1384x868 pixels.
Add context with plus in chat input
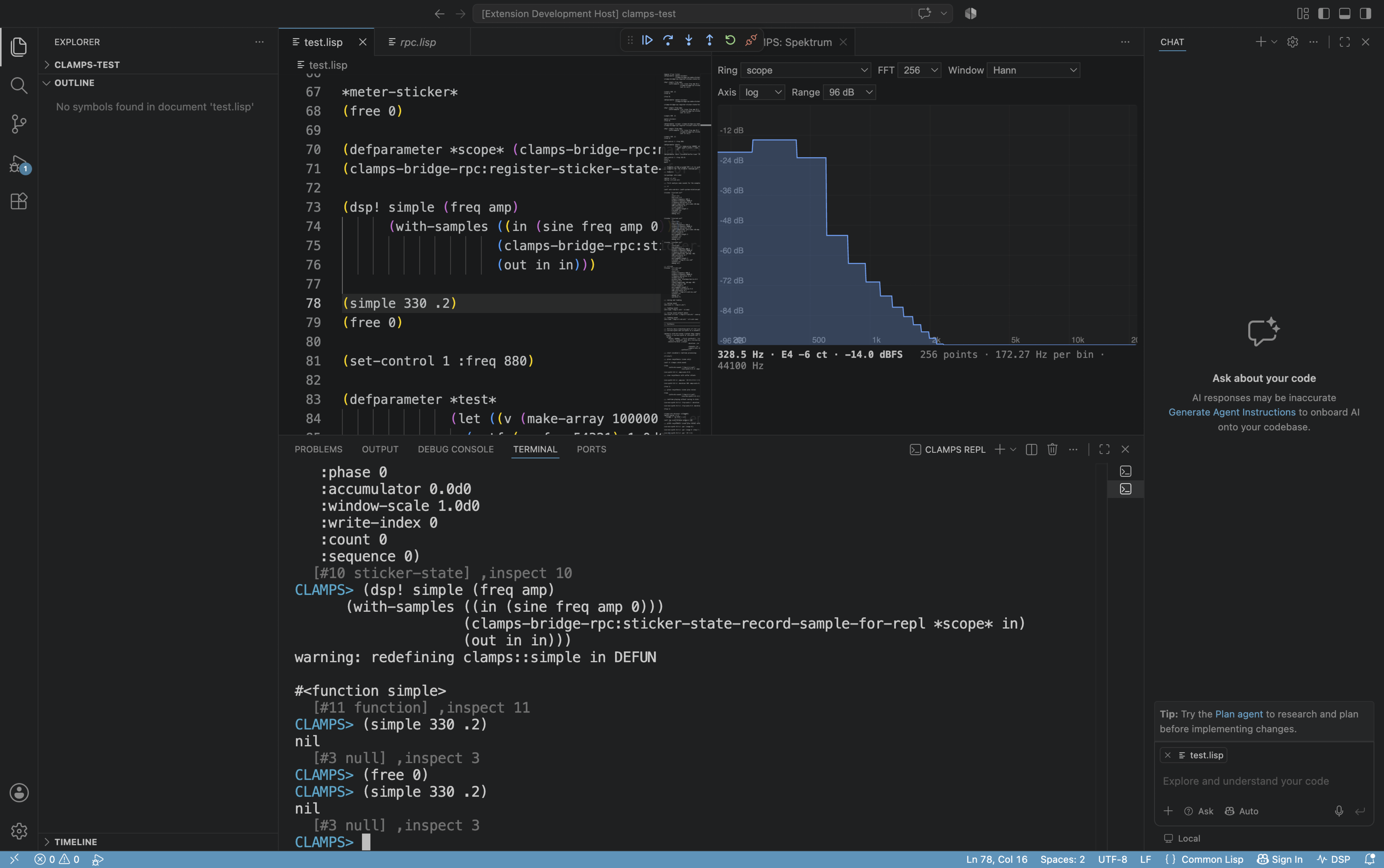1168,811
